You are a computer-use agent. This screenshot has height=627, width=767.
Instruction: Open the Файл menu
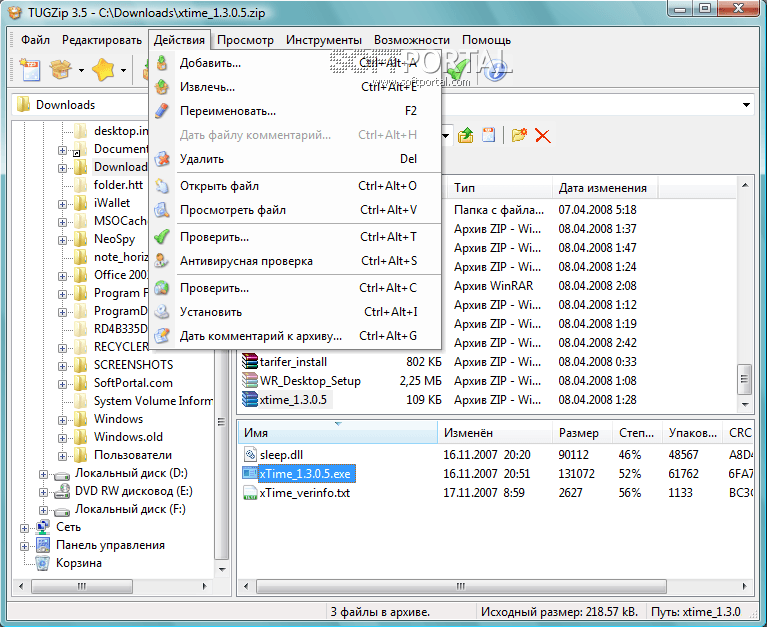coord(35,40)
